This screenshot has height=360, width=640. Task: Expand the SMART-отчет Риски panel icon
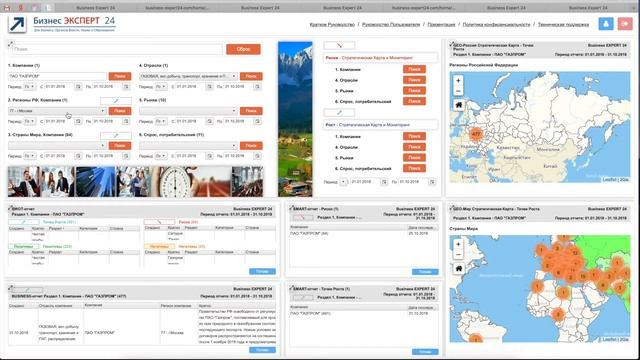pyautogui.click(x=291, y=208)
